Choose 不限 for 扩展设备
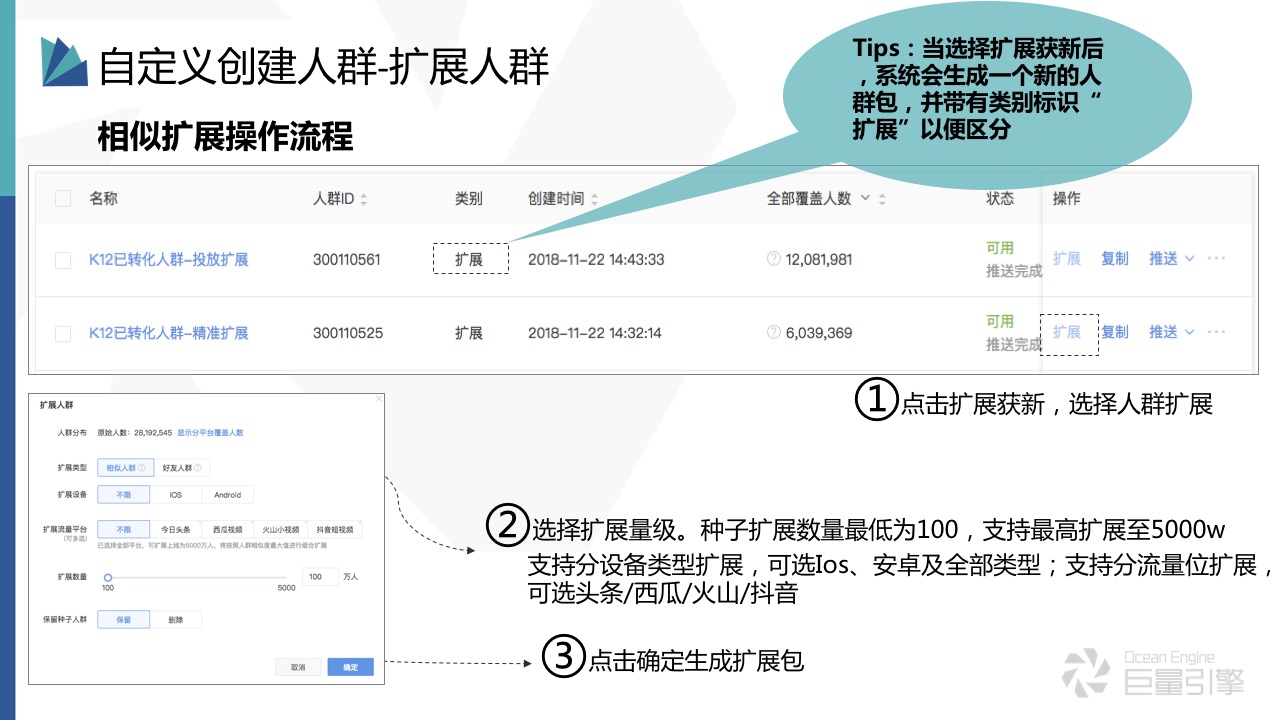This screenshot has height=720, width=1280. (x=124, y=494)
